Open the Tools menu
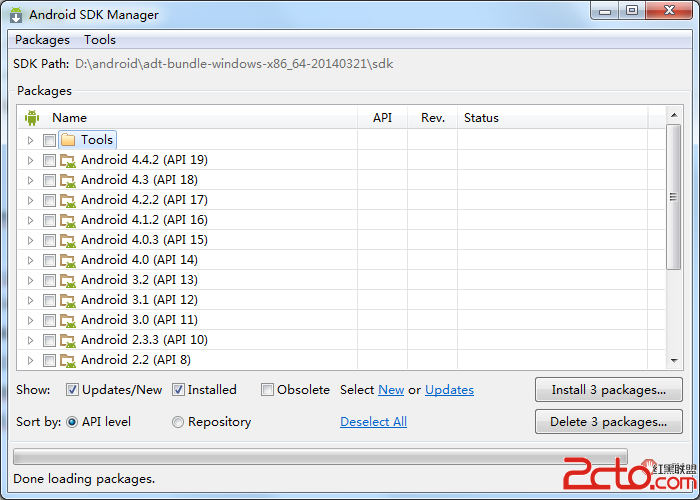Image resolution: width=700 pixels, height=500 pixels. (x=100, y=40)
